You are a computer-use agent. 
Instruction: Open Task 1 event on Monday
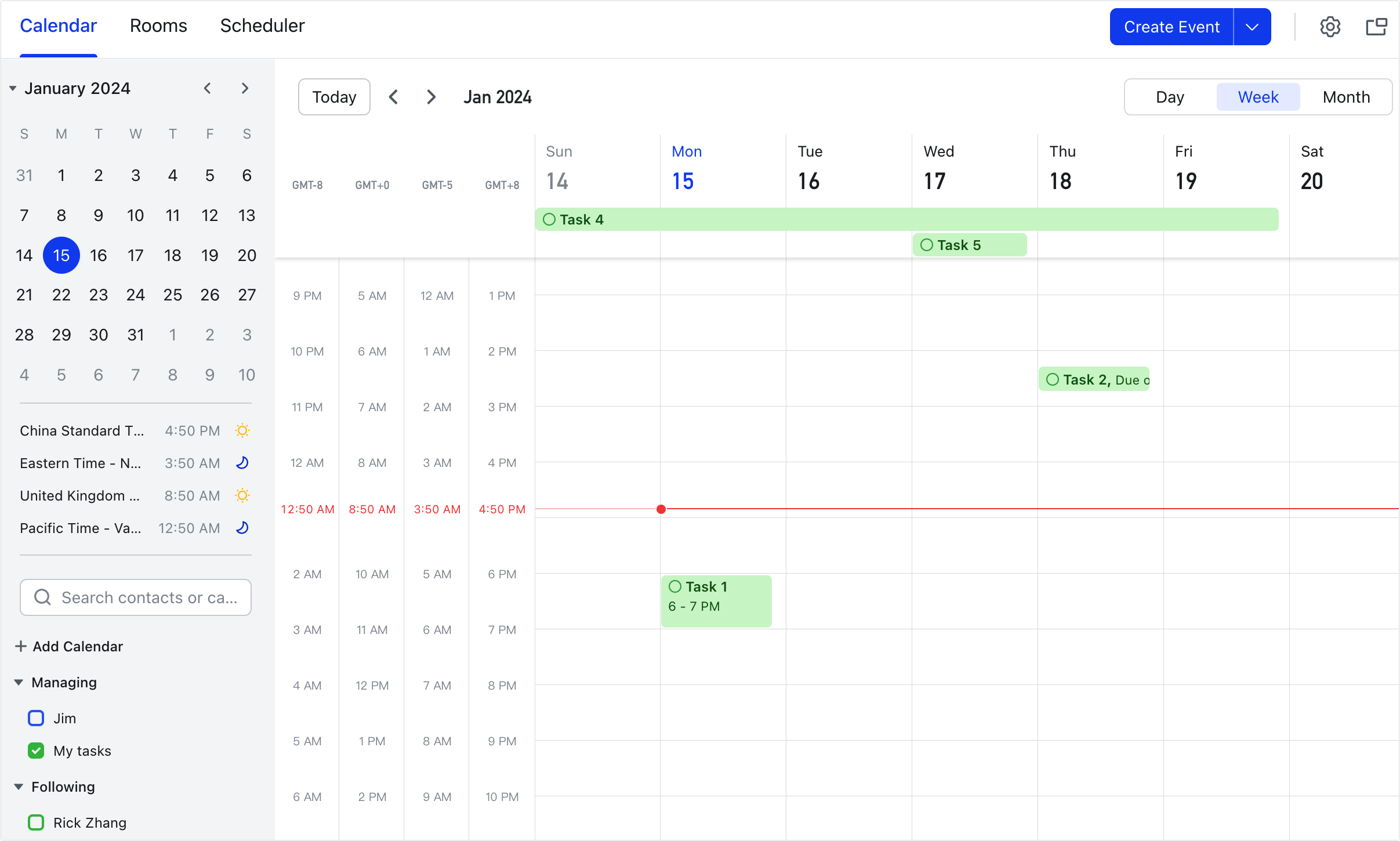pyautogui.click(x=716, y=600)
